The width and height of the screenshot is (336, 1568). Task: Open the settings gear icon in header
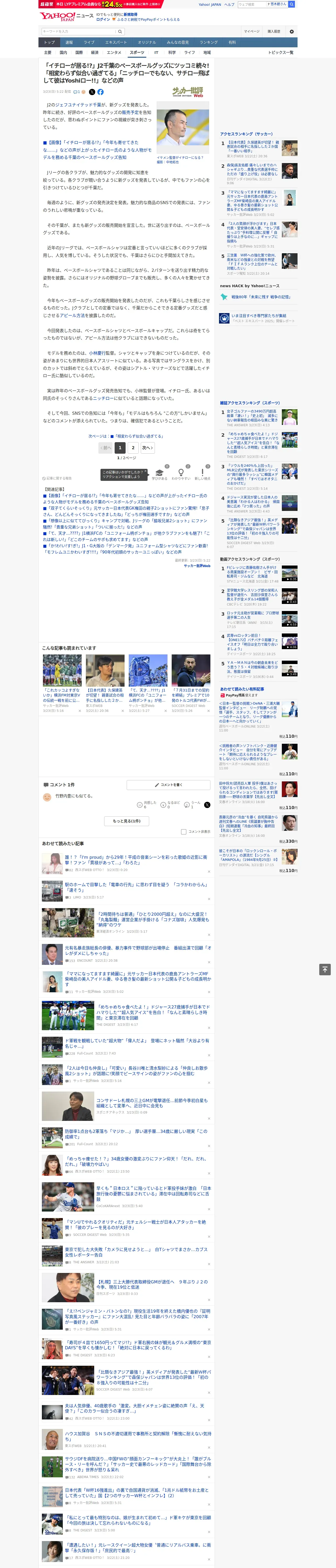click(292, 31)
